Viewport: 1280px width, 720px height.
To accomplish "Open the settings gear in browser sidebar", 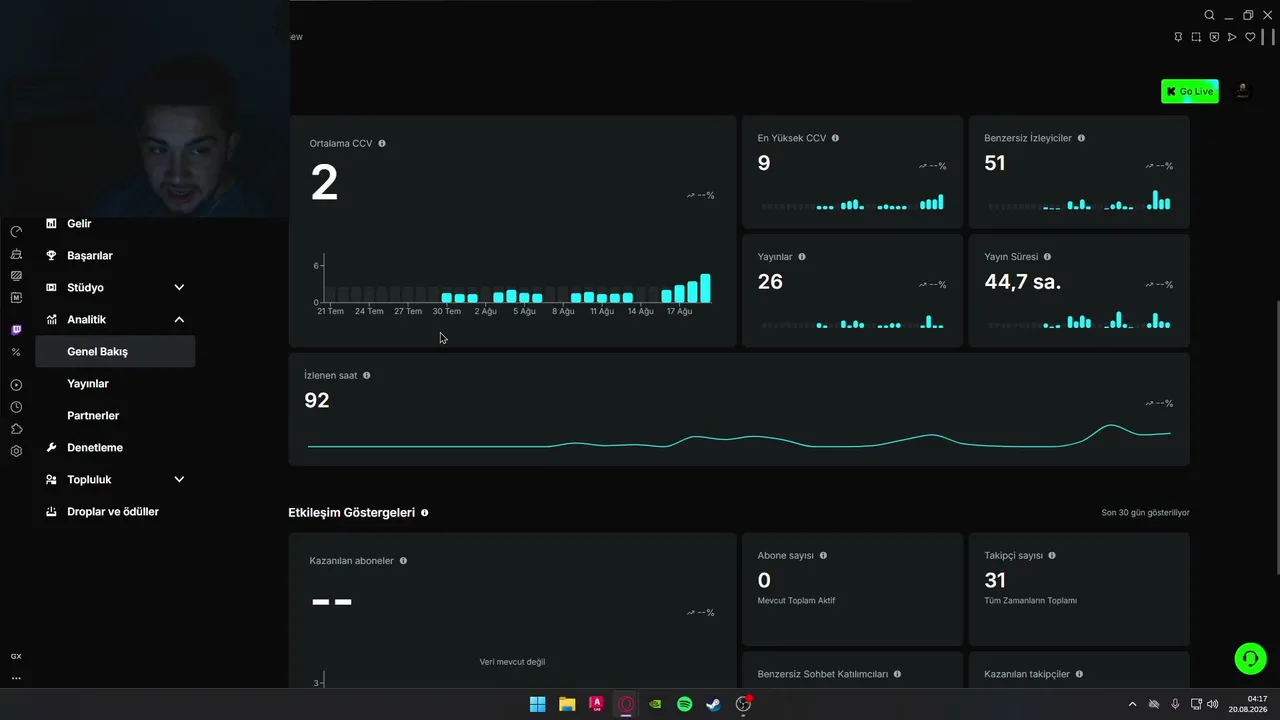I will (16, 451).
